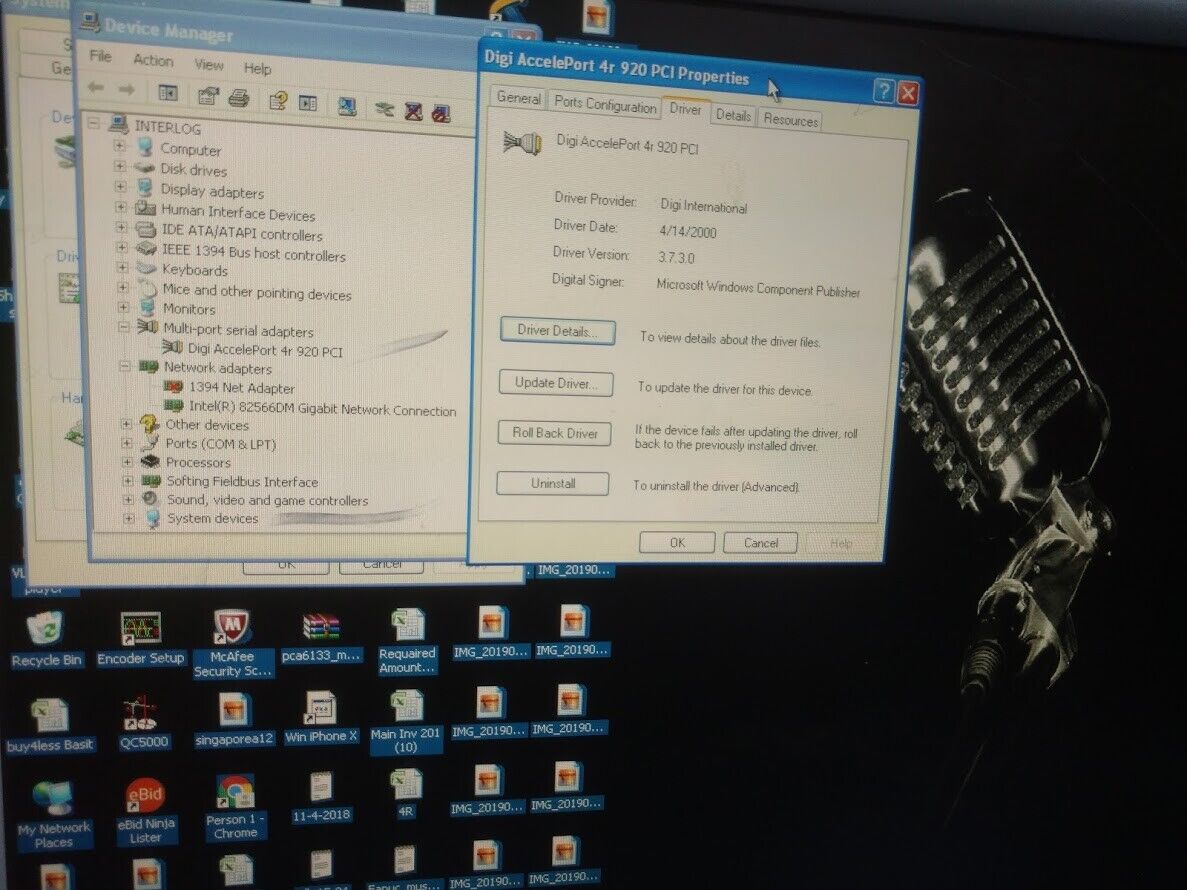Image resolution: width=1187 pixels, height=890 pixels.
Task: Collapse the Network adapters node
Action: [124, 366]
